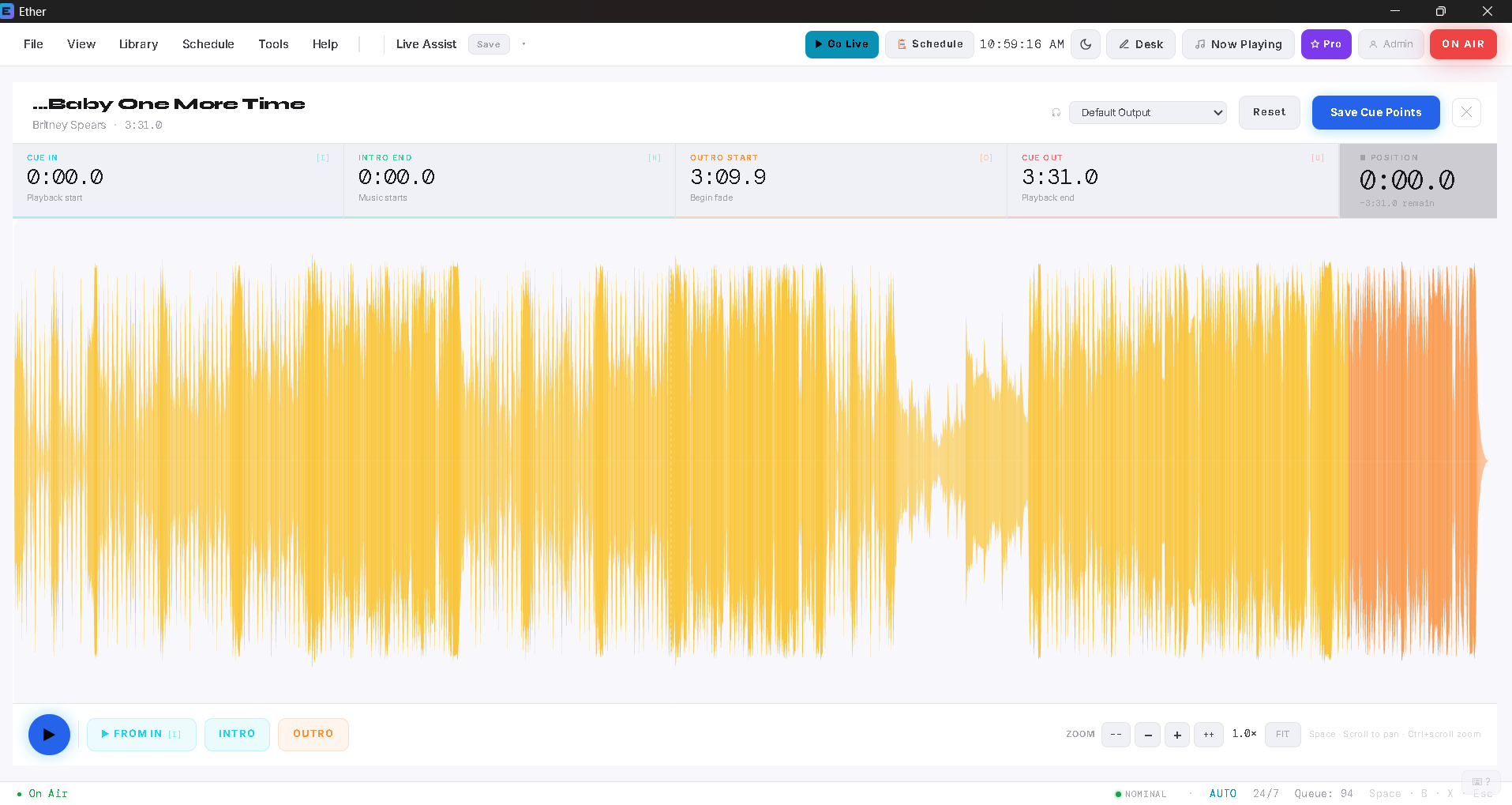Restore down the Ether window
This screenshot has width=1512, height=805.
[x=1441, y=11]
